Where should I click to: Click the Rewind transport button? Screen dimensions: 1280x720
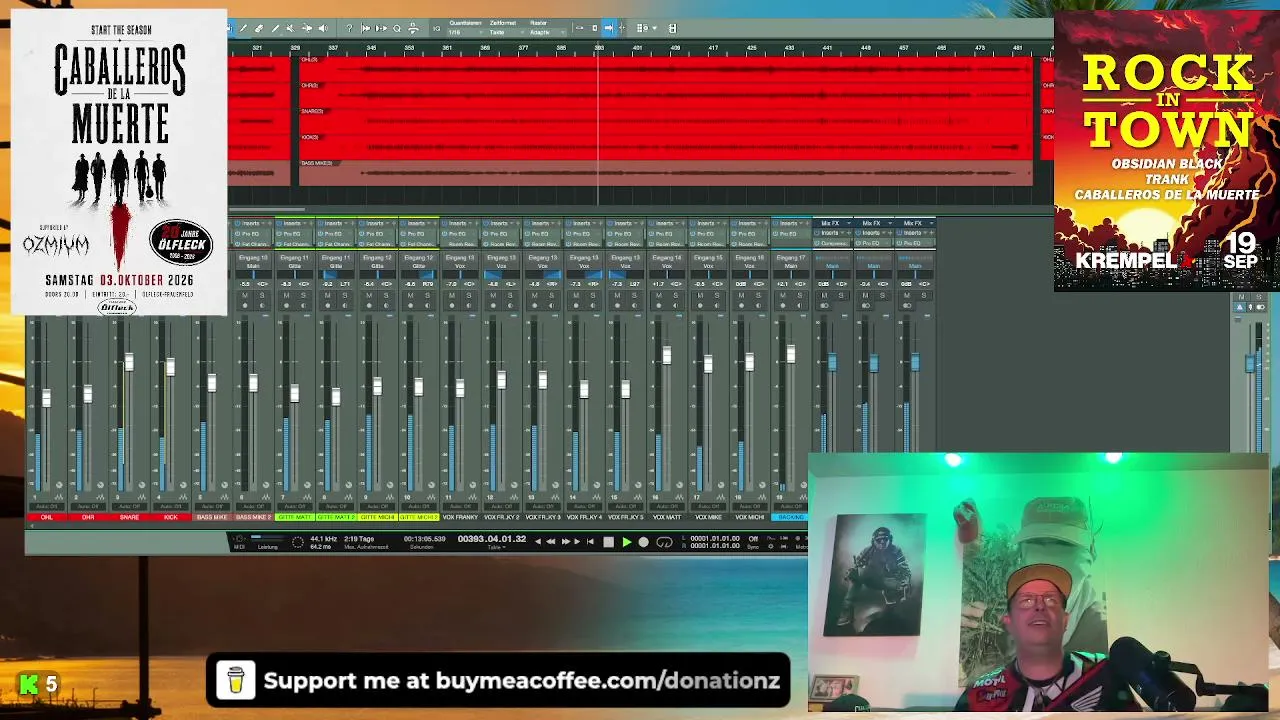click(x=550, y=542)
